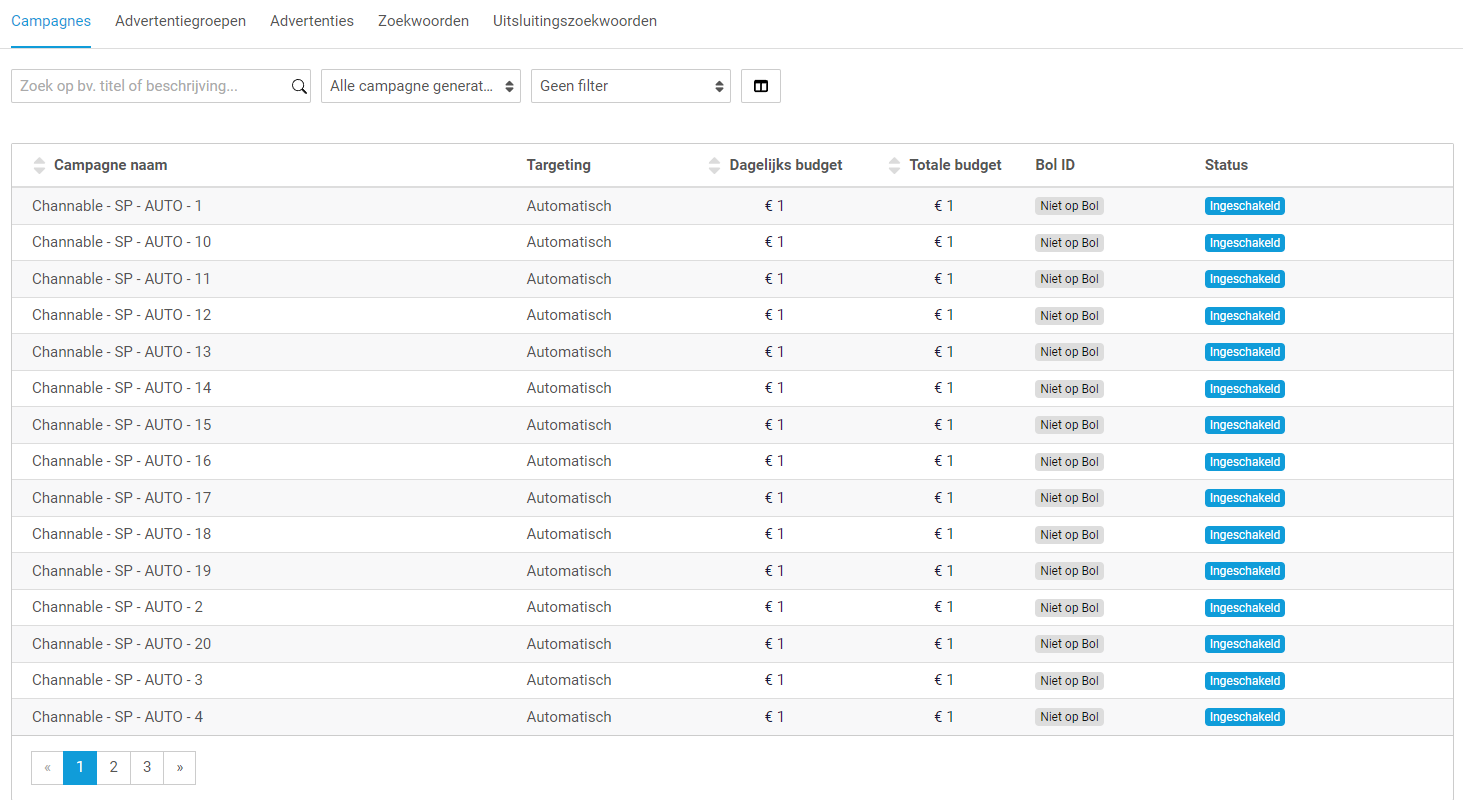Select campaign Channable - SP - AUTO - 16
The width and height of the screenshot is (1463, 800).
point(121,461)
